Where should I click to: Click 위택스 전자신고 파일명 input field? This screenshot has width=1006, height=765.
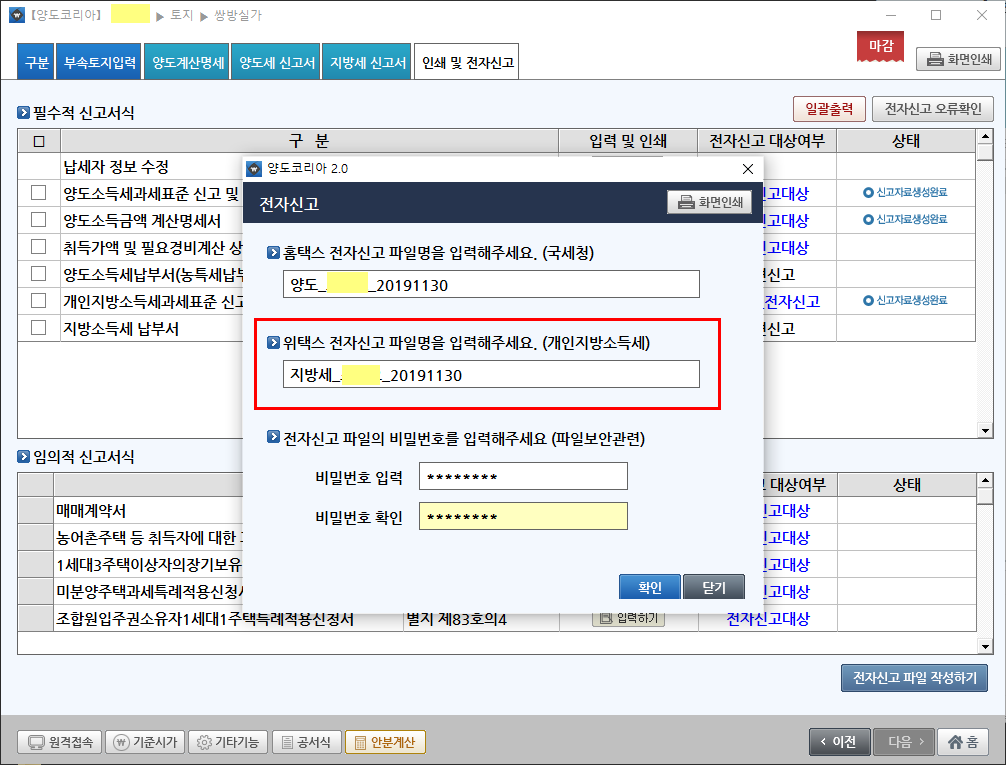tap(491, 374)
